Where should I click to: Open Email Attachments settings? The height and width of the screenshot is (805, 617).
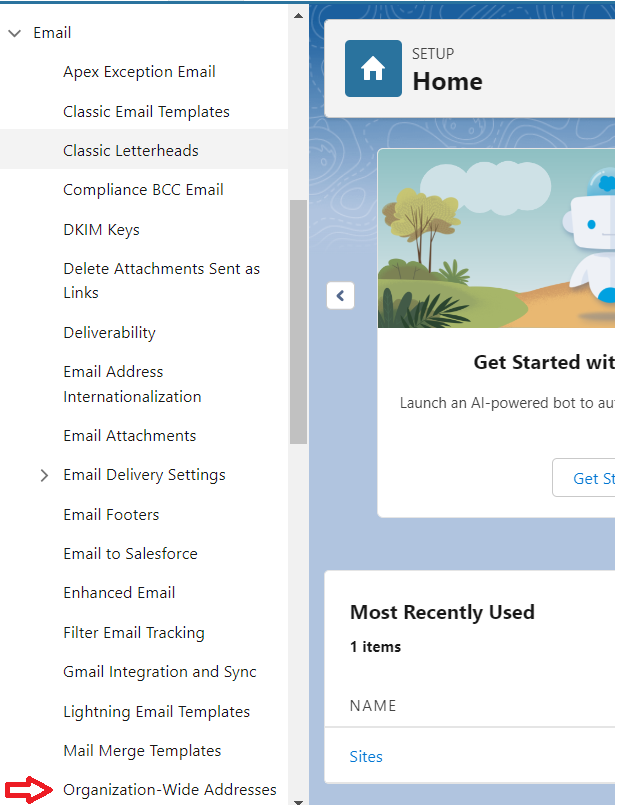click(130, 436)
